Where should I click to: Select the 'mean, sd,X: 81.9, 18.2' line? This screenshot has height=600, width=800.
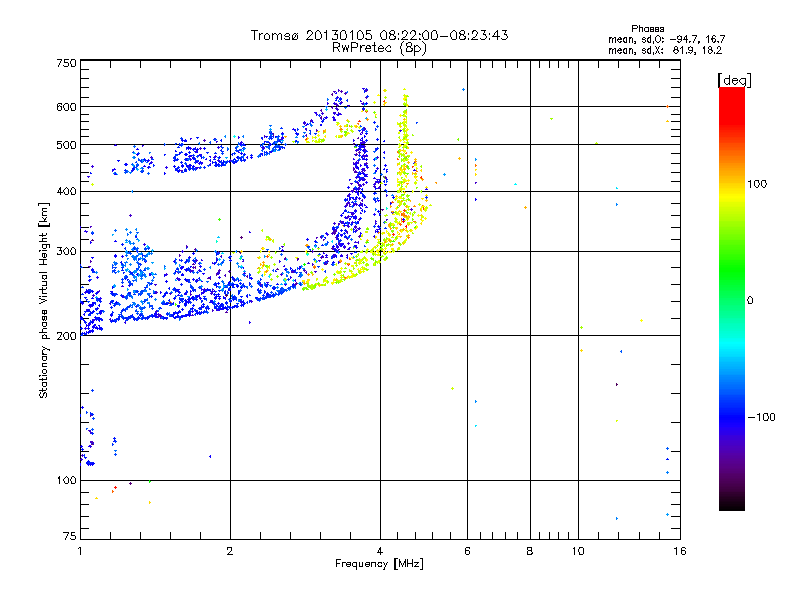click(x=665, y=50)
